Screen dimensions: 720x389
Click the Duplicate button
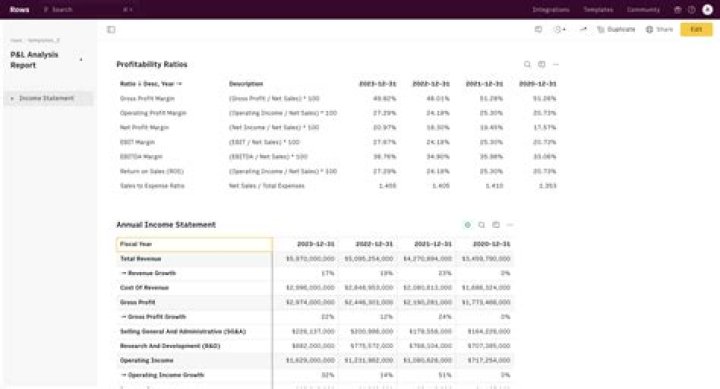(616, 29)
